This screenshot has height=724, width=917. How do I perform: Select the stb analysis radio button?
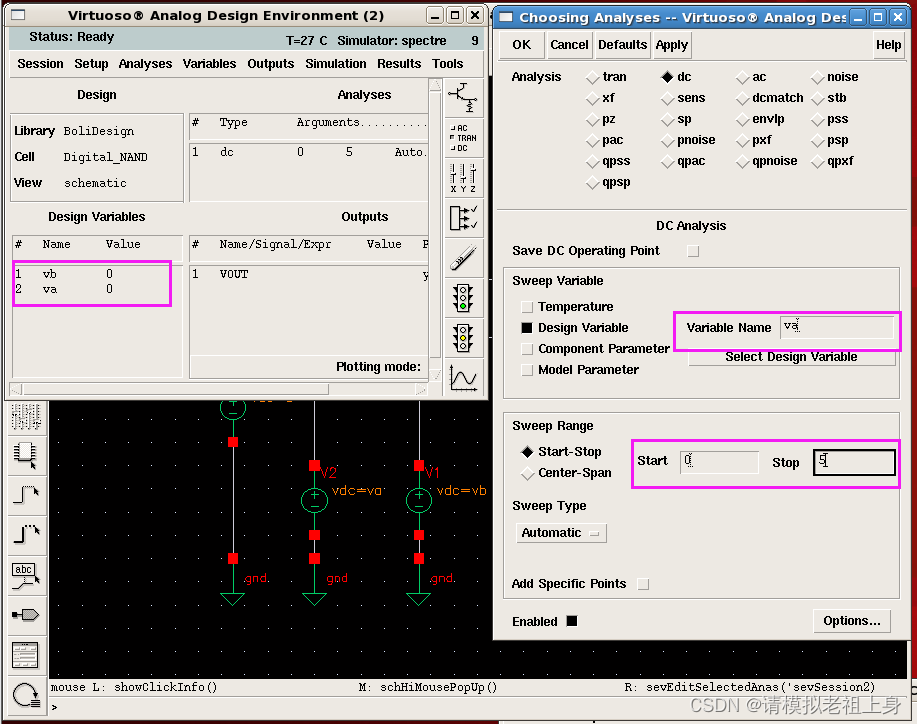[x=818, y=98]
